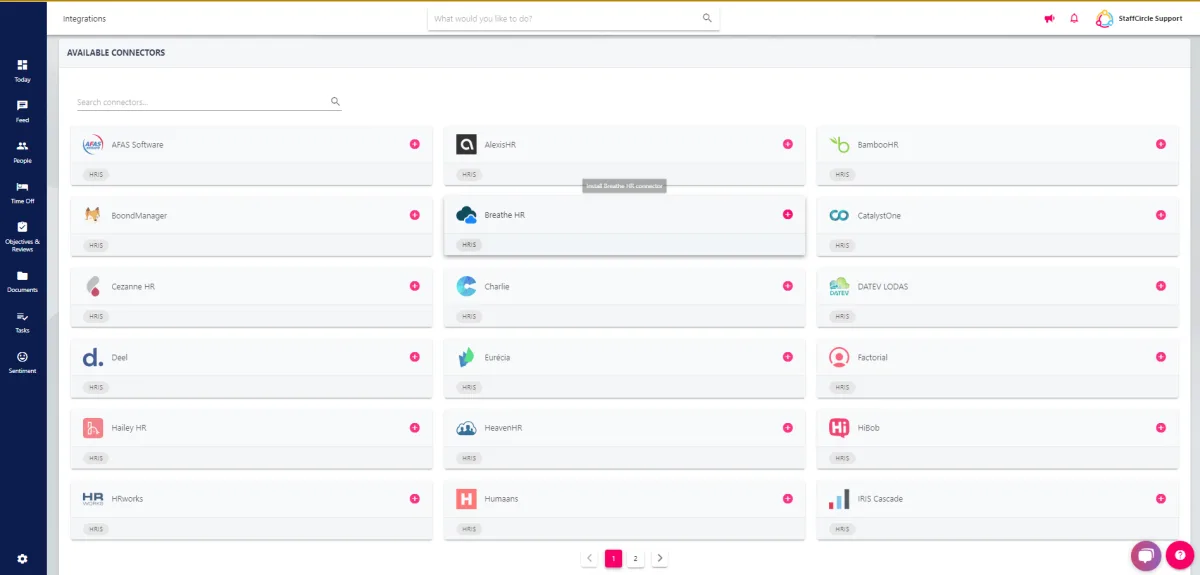Open the Today dashboard in sidebar
This screenshot has width=1200, height=575.
tap(22, 70)
